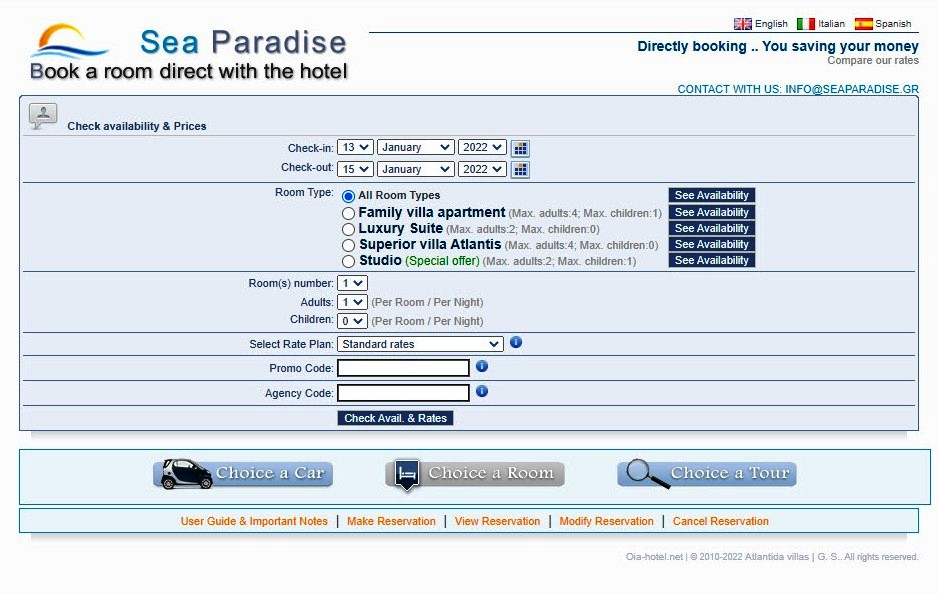Click the Choice a Car banner
Viewport: 939px width, 594px height.
[x=243, y=474]
